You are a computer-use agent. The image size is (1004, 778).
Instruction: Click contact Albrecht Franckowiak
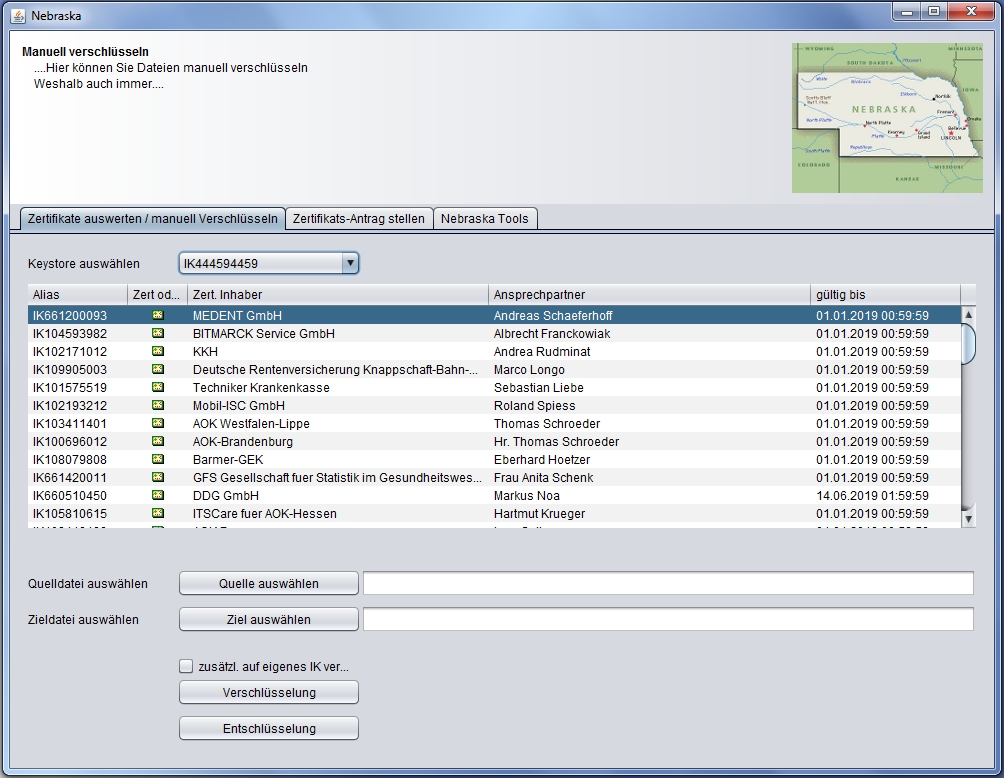pos(552,334)
